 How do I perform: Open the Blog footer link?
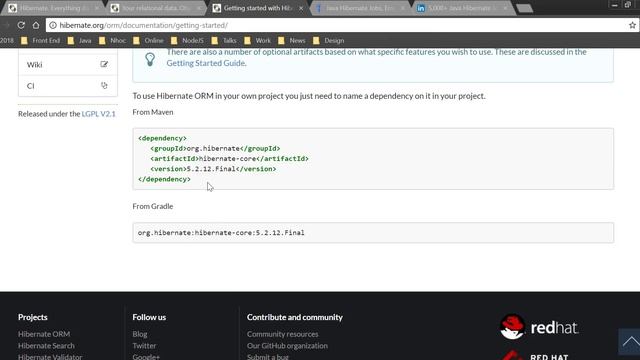(140, 334)
